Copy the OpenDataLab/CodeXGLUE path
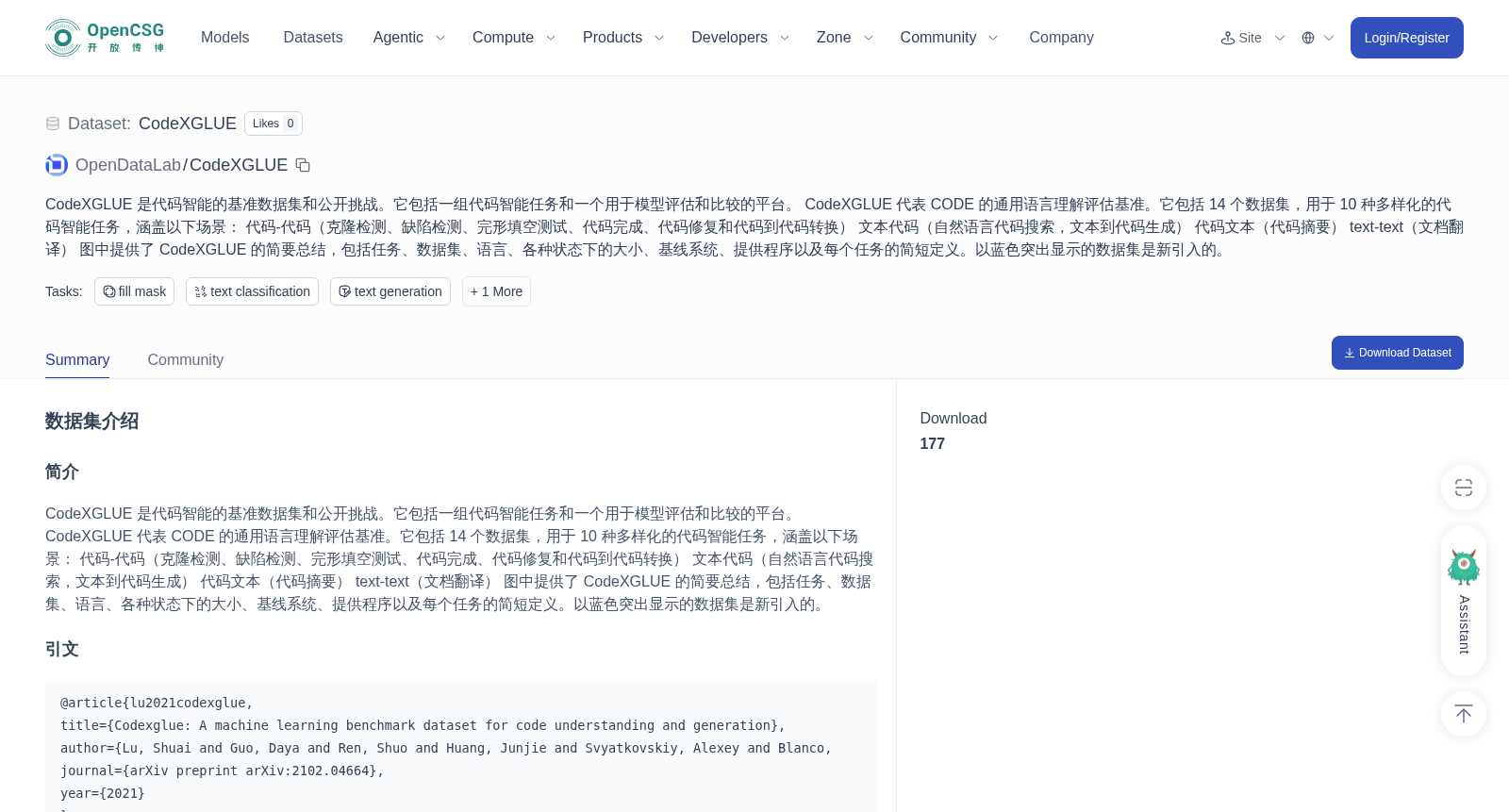Image resolution: width=1509 pixels, height=812 pixels. coord(303,165)
